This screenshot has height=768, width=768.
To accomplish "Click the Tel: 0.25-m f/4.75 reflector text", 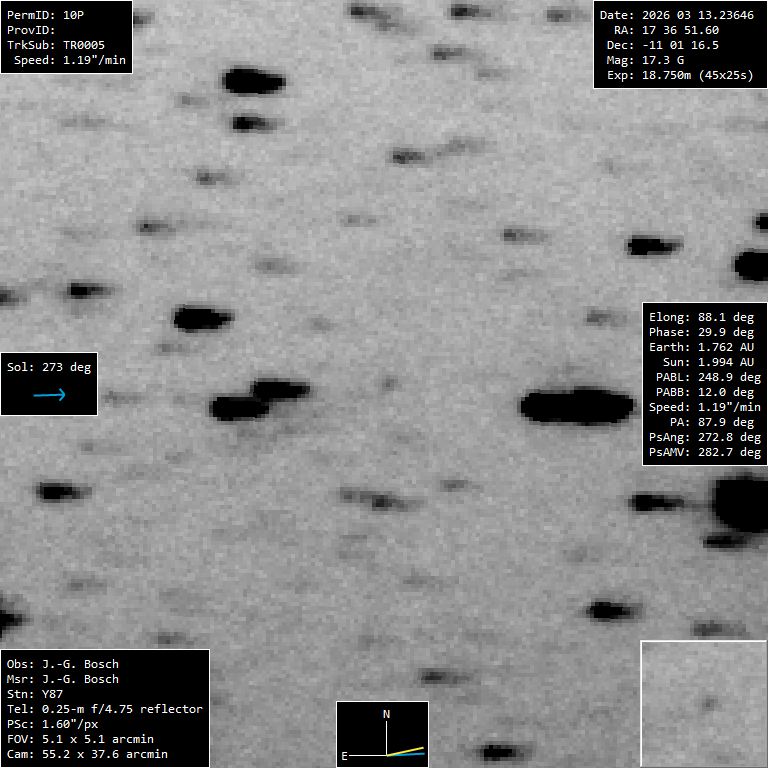I will pos(104,709).
